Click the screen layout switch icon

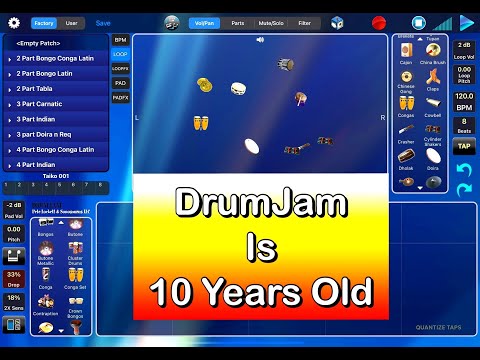click(x=14, y=324)
